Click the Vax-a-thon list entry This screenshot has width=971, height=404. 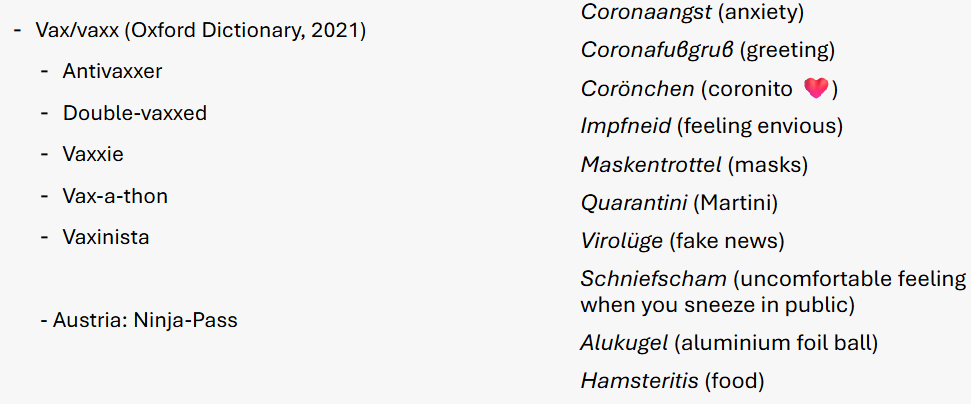coord(114,196)
